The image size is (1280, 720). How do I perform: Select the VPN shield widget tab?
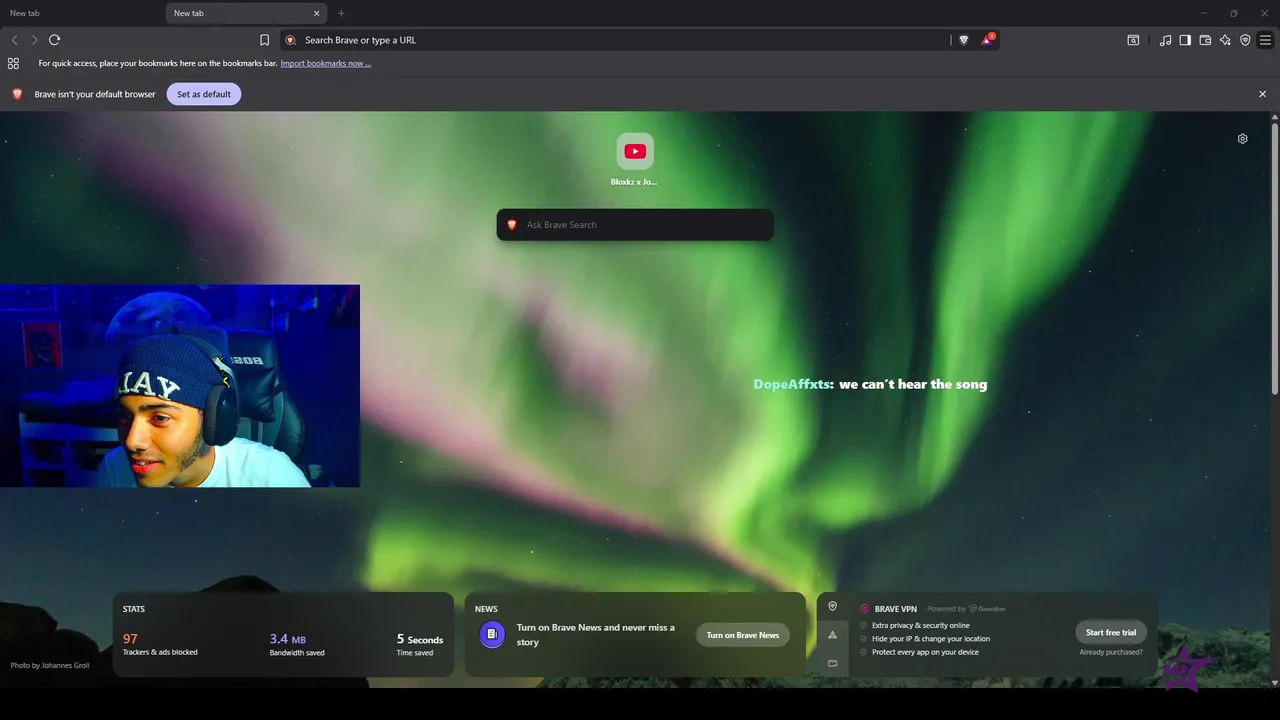click(x=832, y=606)
